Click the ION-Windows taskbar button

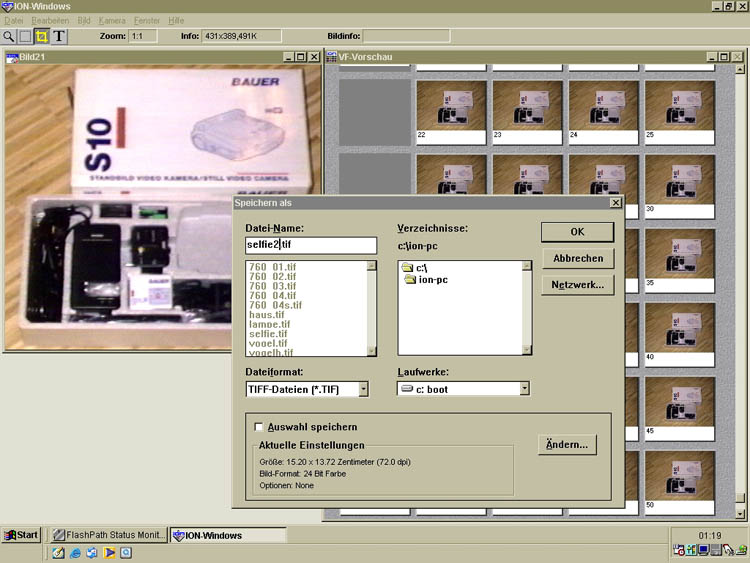coord(228,535)
